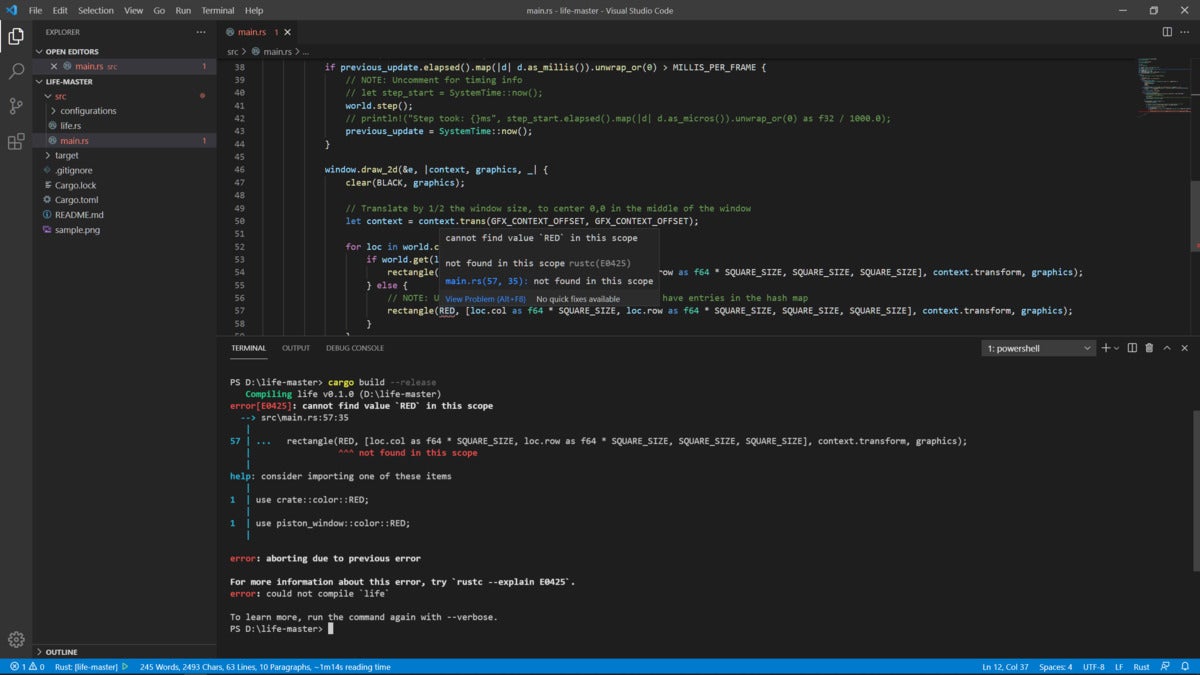Open the Manage gear menu
The width and height of the screenshot is (1200, 675).
point(16,639)
